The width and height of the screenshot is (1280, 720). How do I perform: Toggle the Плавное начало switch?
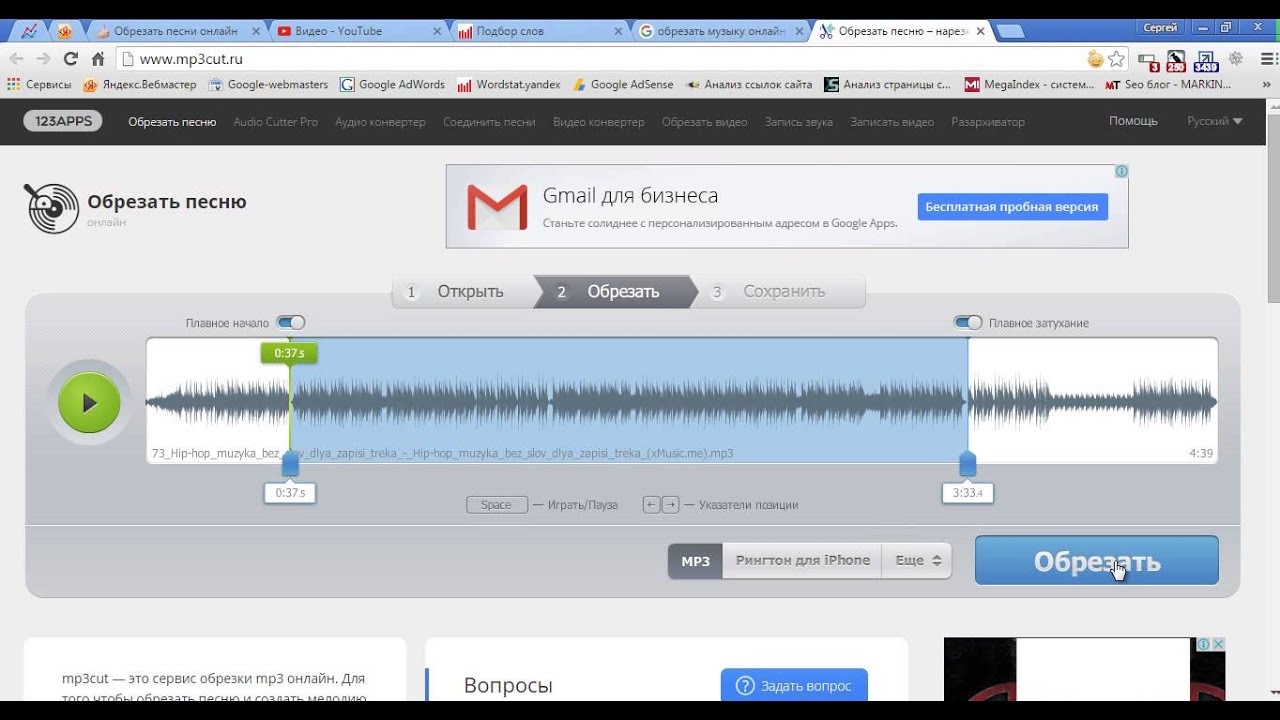coord(291,323)
